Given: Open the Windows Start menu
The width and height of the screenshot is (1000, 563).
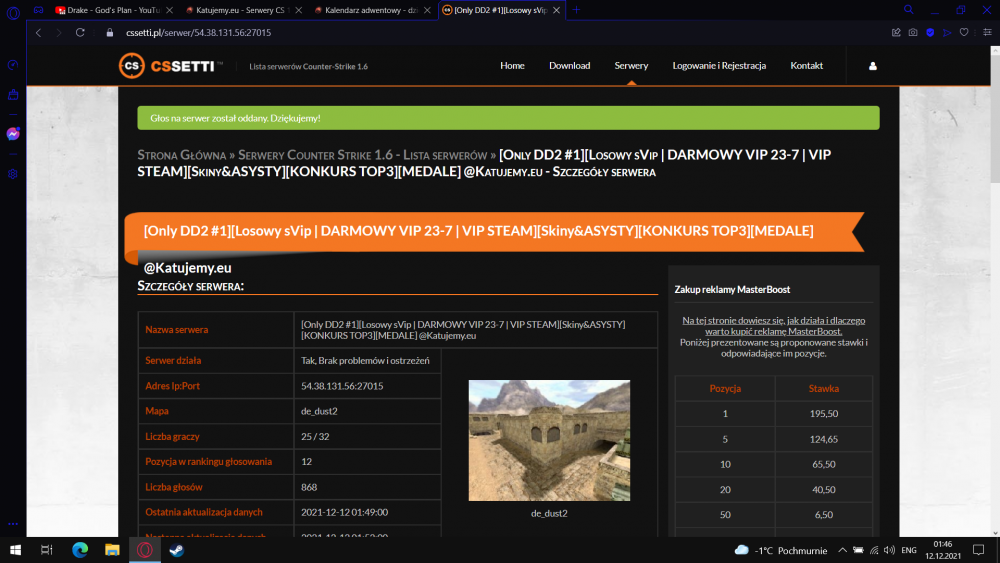Looking at the screenshot, I should tap(15, 550).
